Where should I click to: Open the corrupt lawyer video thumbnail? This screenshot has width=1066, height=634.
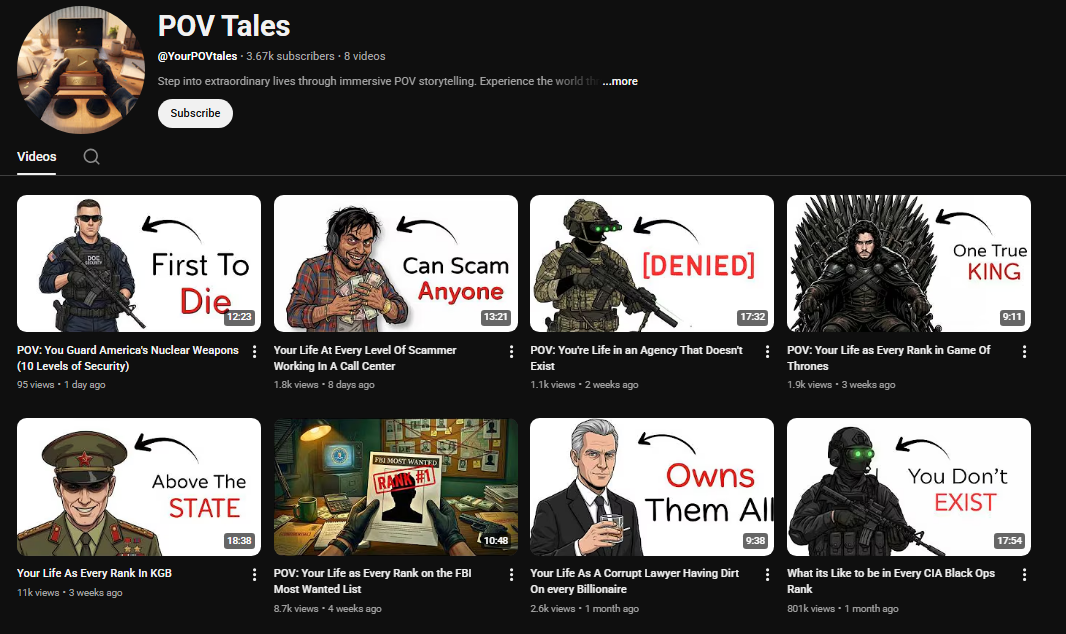point(651,486)
